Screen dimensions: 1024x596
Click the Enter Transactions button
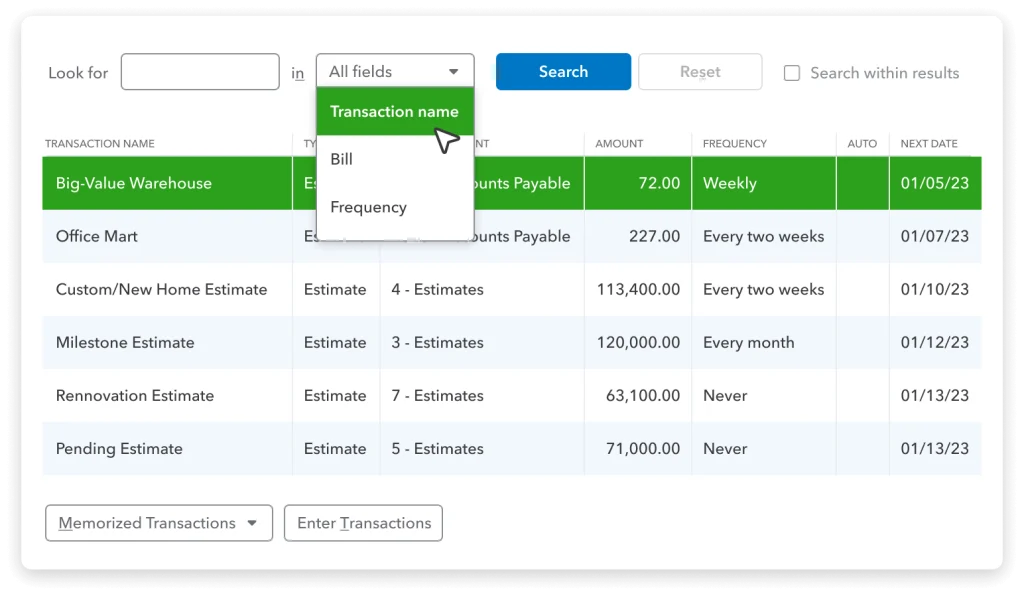point(363,523)
